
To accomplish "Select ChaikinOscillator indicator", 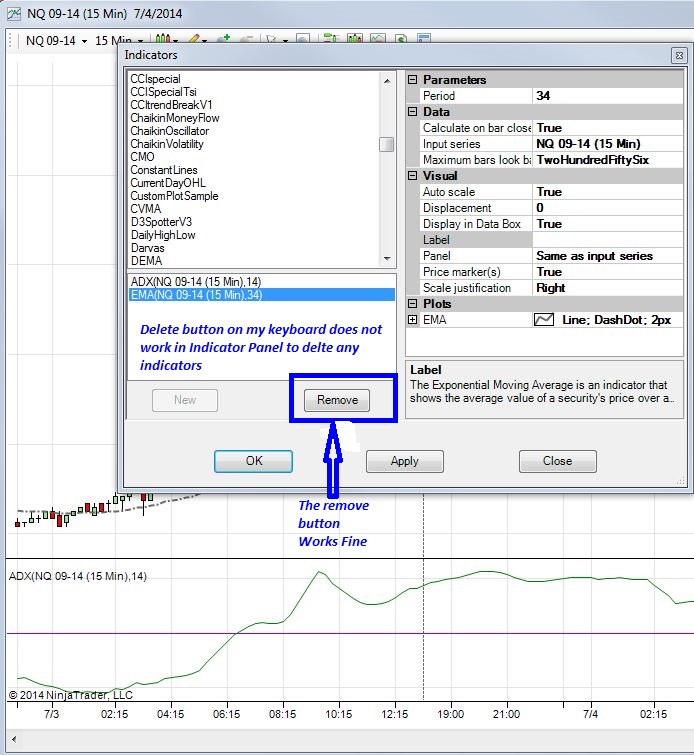I will [x=170, y=131].
